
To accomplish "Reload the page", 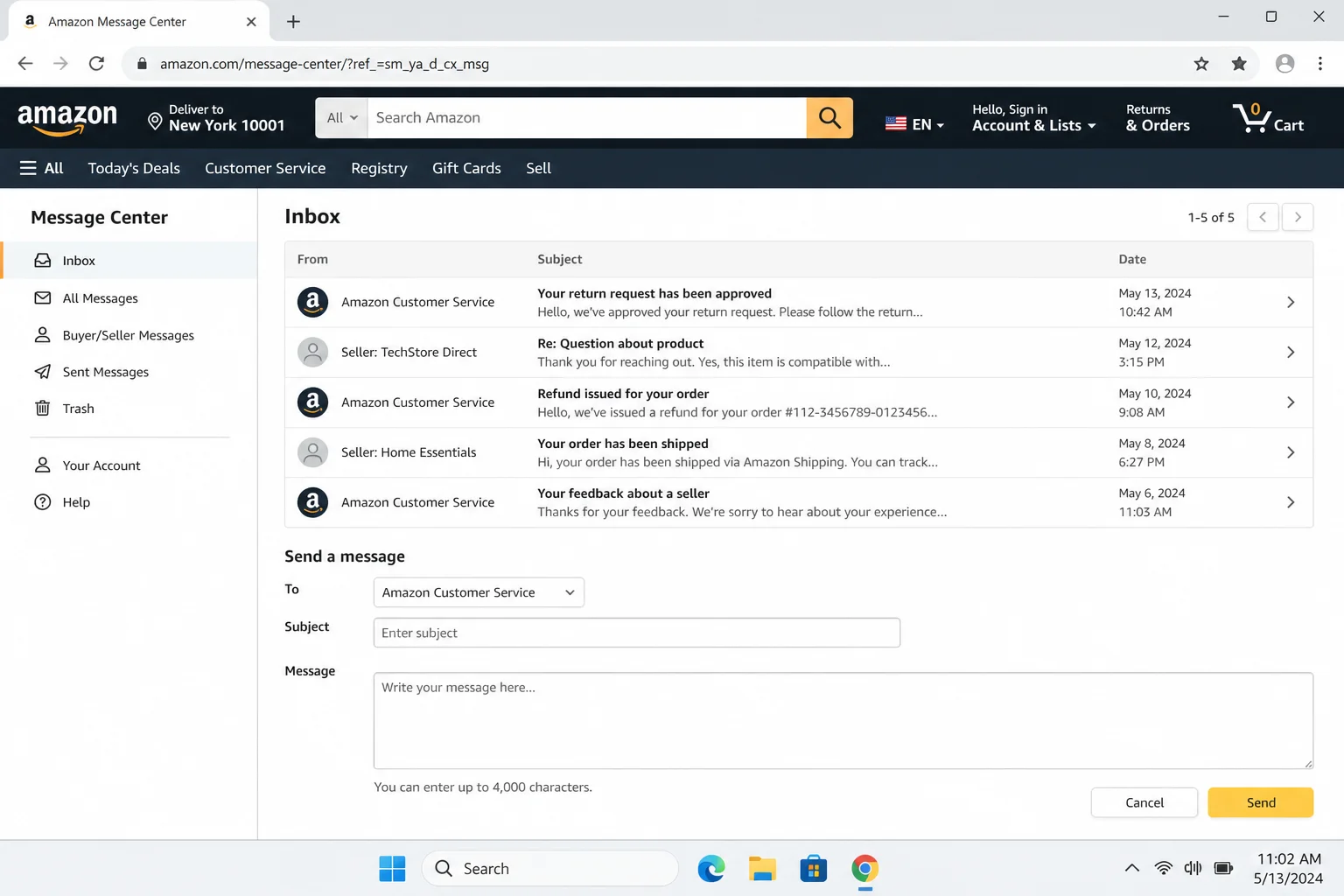I will pyautogui.click(x=97, y=64).
